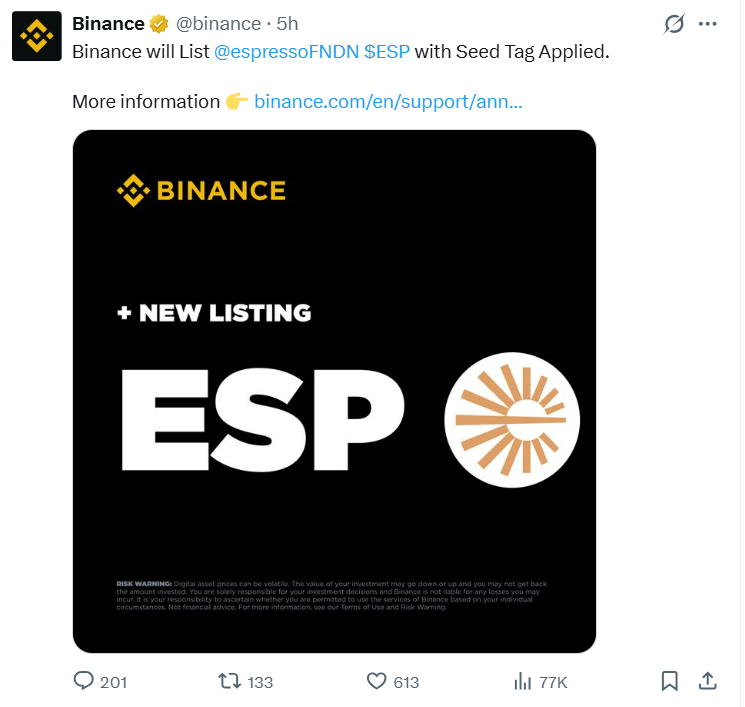
Task: Click the Binance display name
Action: coord(108,24)
